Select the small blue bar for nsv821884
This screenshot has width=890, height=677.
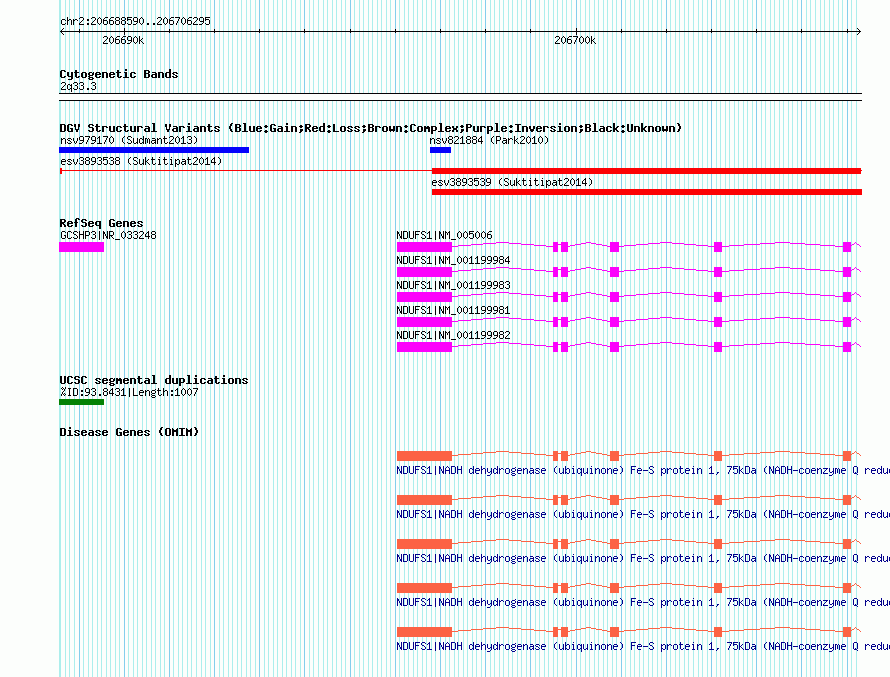tap(440, 150)
